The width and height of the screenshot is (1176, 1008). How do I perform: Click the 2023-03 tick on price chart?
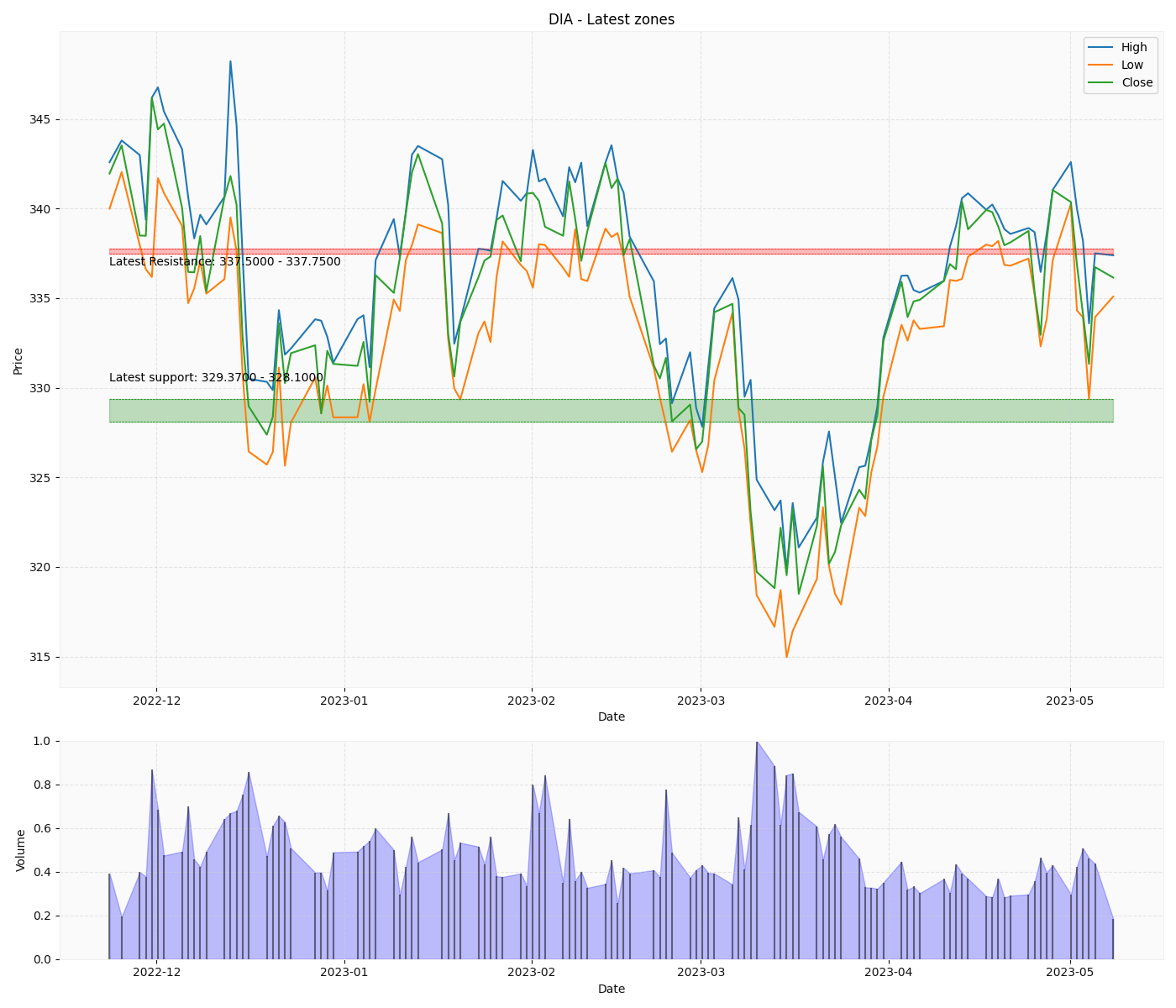click(701, 700)
